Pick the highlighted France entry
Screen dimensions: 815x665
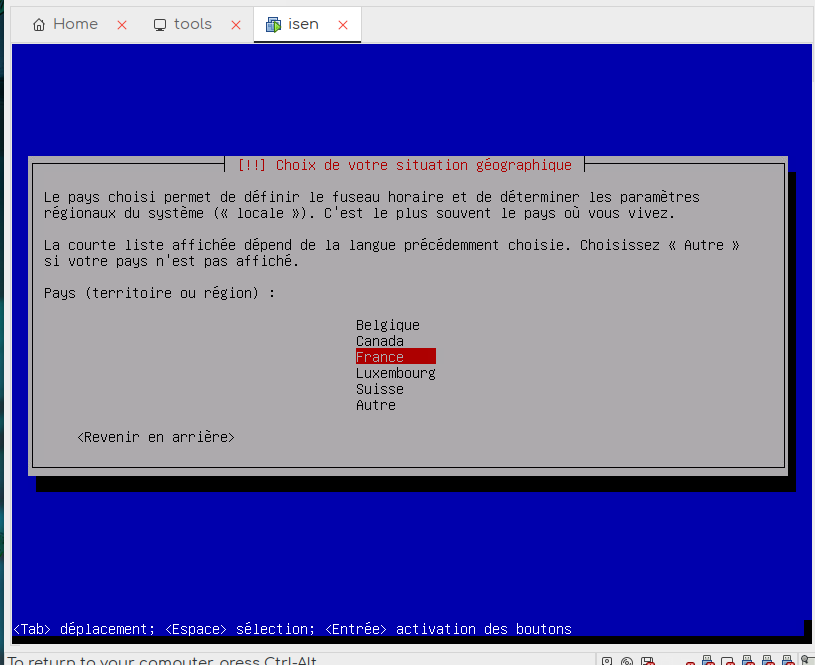[x=395, y=357]
